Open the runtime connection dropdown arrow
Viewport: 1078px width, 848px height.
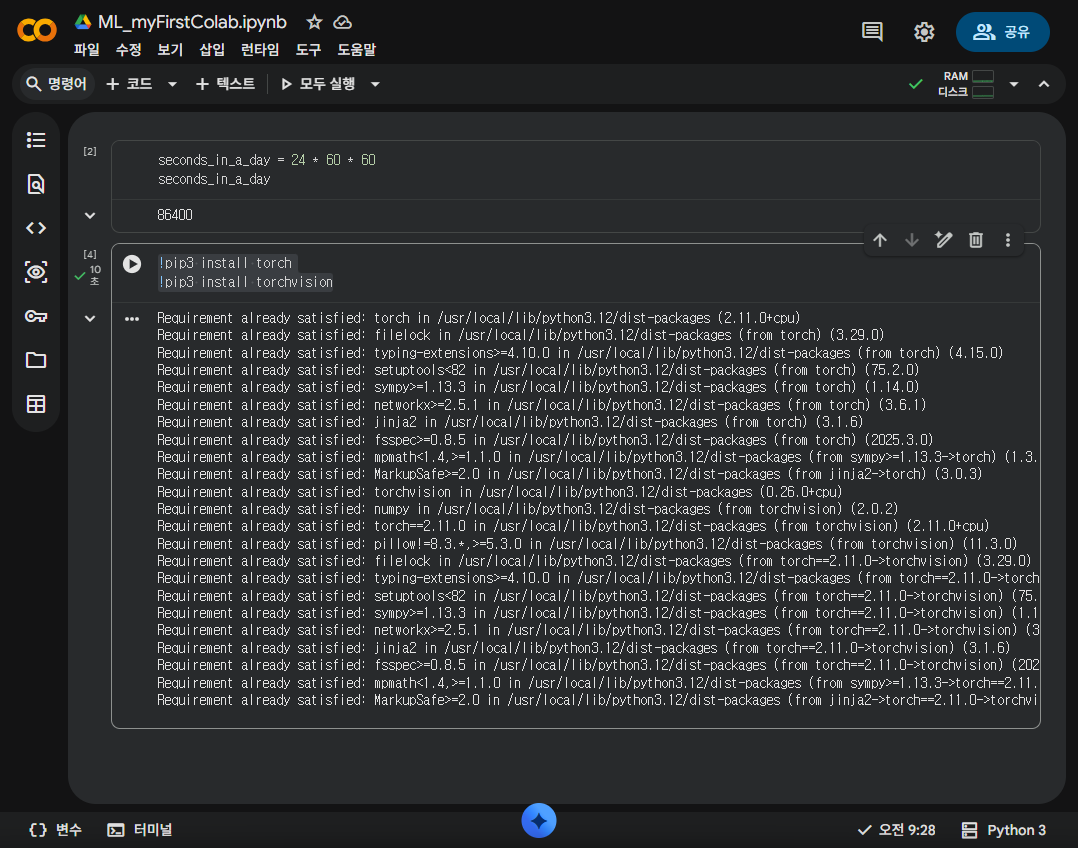coord(1014,84)
